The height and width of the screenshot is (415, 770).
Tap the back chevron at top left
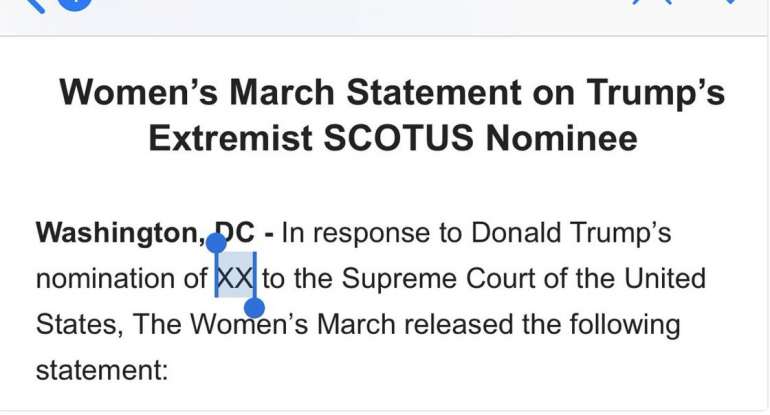(34, 4)
